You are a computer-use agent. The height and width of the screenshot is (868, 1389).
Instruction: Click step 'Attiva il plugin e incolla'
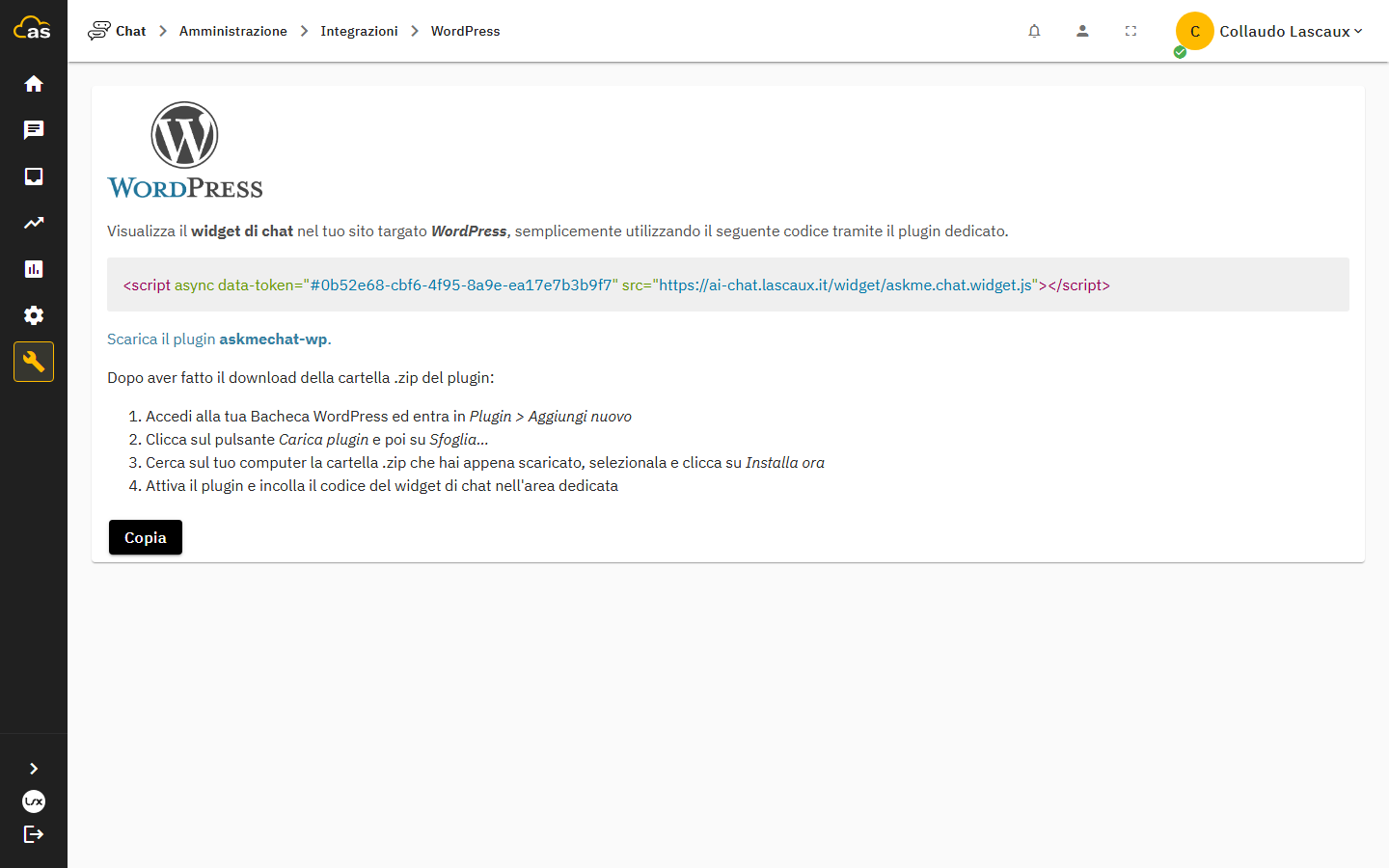(x=382, y=485)
